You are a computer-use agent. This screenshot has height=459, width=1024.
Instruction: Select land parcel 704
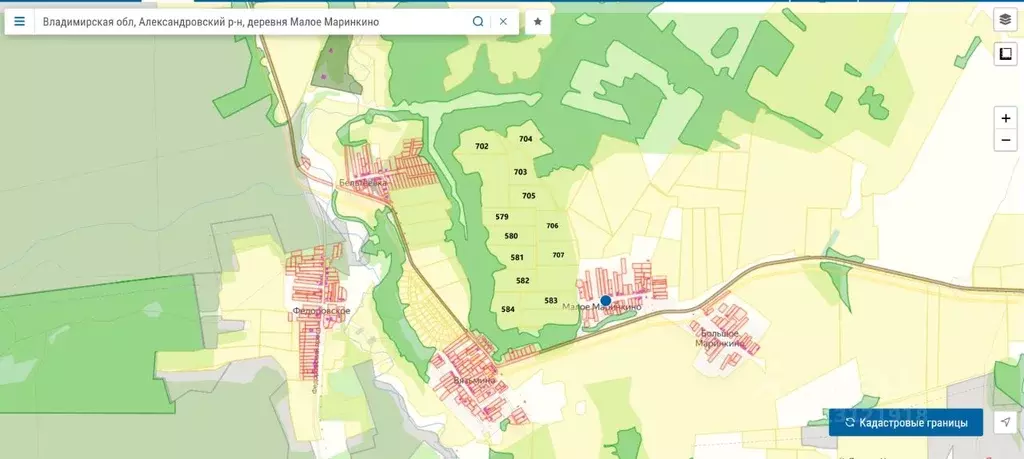point(526,139)
